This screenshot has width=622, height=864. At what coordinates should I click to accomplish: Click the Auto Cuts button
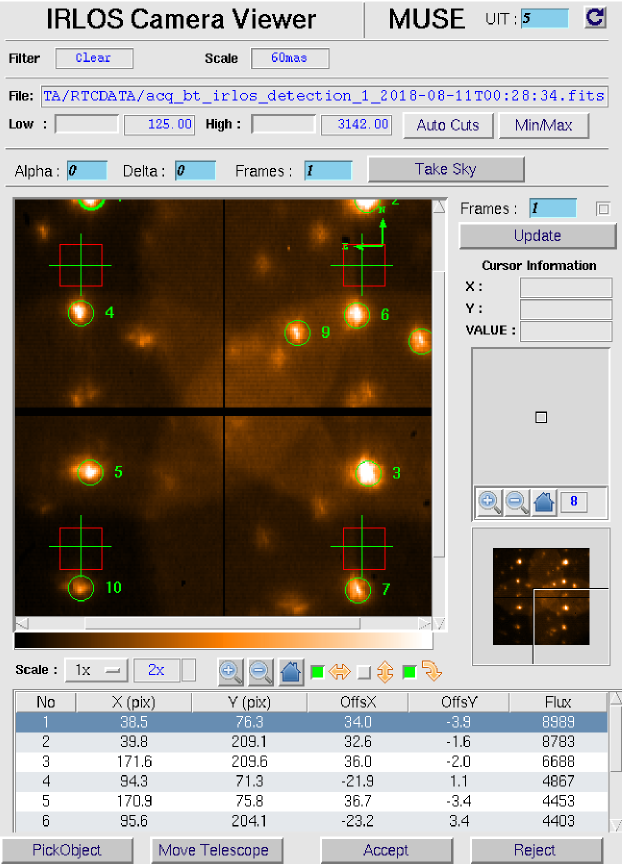point(447,125)
